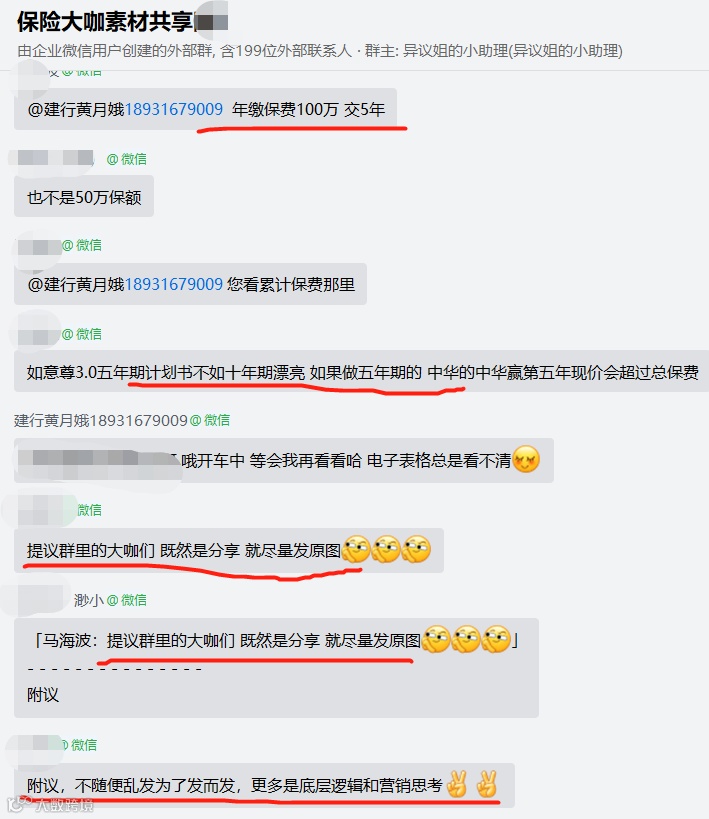Click the last victory hand emoji in the bottom message
Viewport: 709px width, 819px height.
[x=487, y=784]
